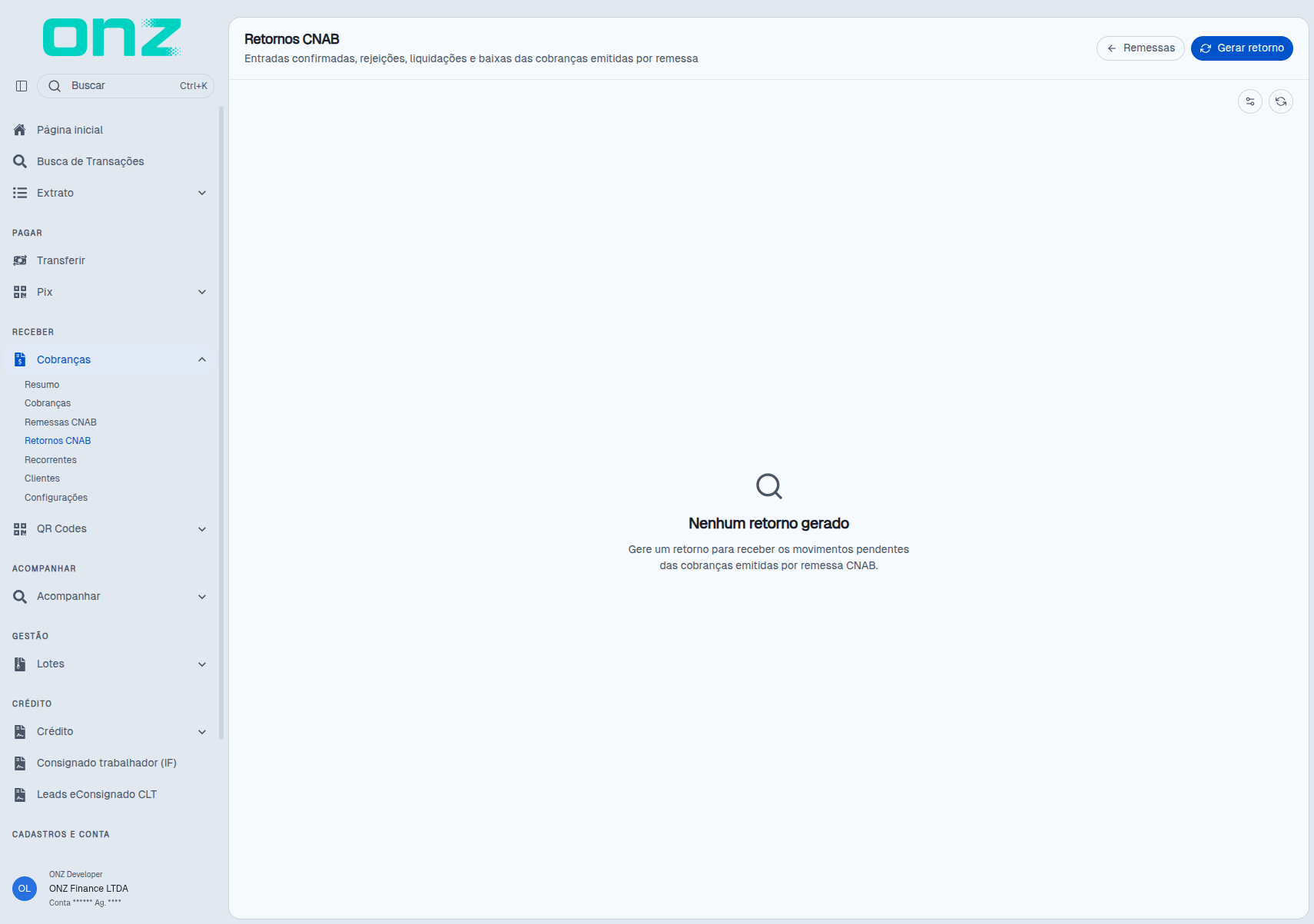This screenshot has width=1314, height=924.
Task: Open Clientes submenu item
Action: tap(42, 479)
